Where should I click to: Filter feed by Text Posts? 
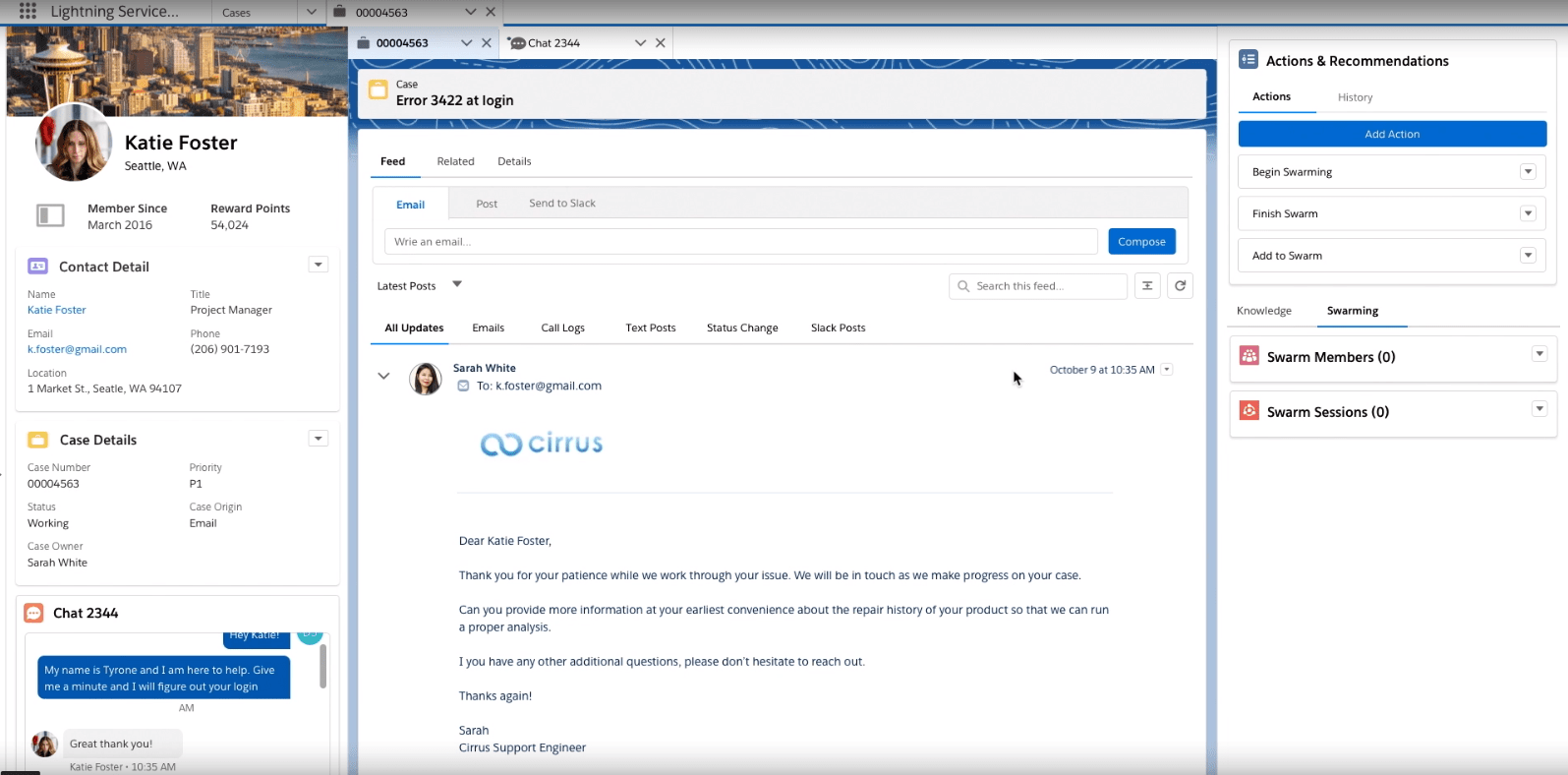click(651, 328)
